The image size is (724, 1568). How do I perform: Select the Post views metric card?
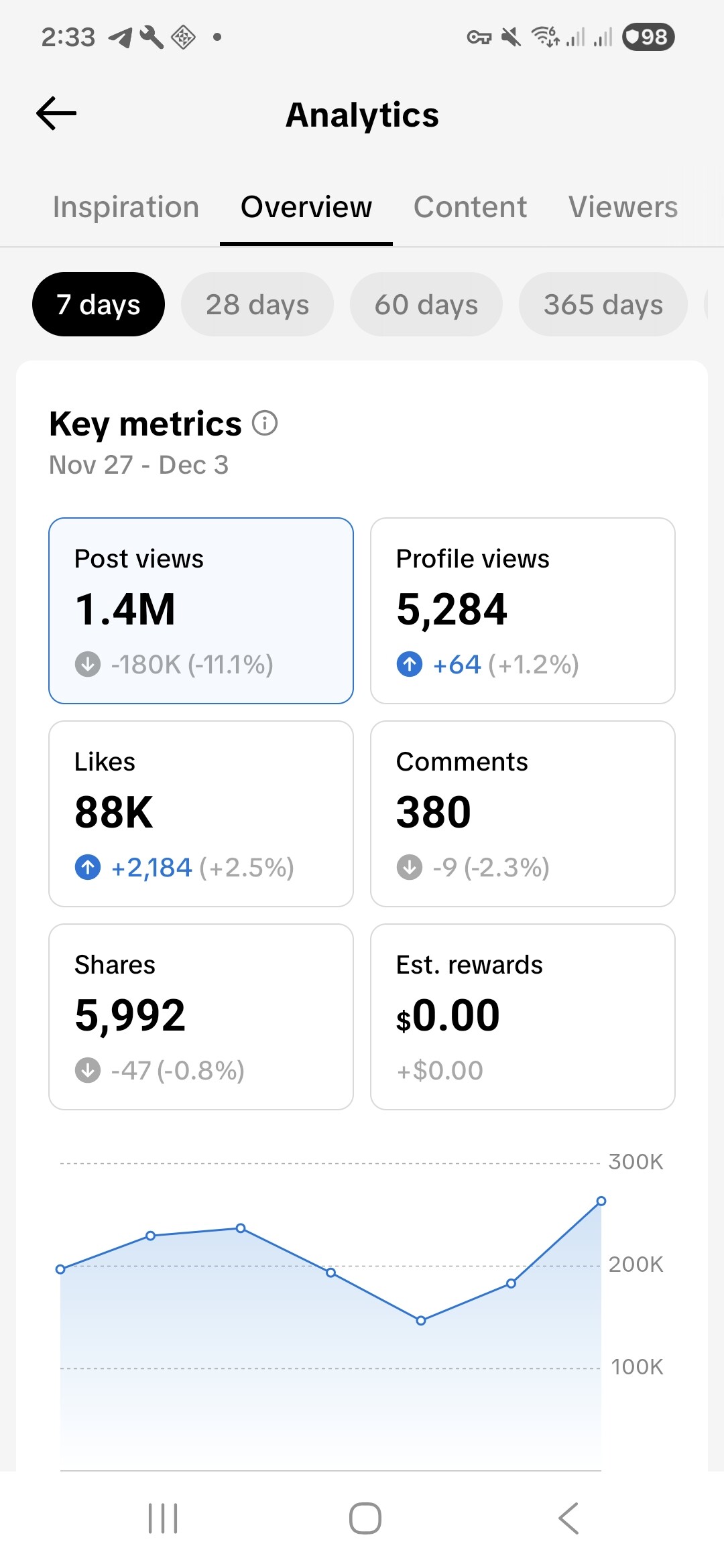pos(201,610)
